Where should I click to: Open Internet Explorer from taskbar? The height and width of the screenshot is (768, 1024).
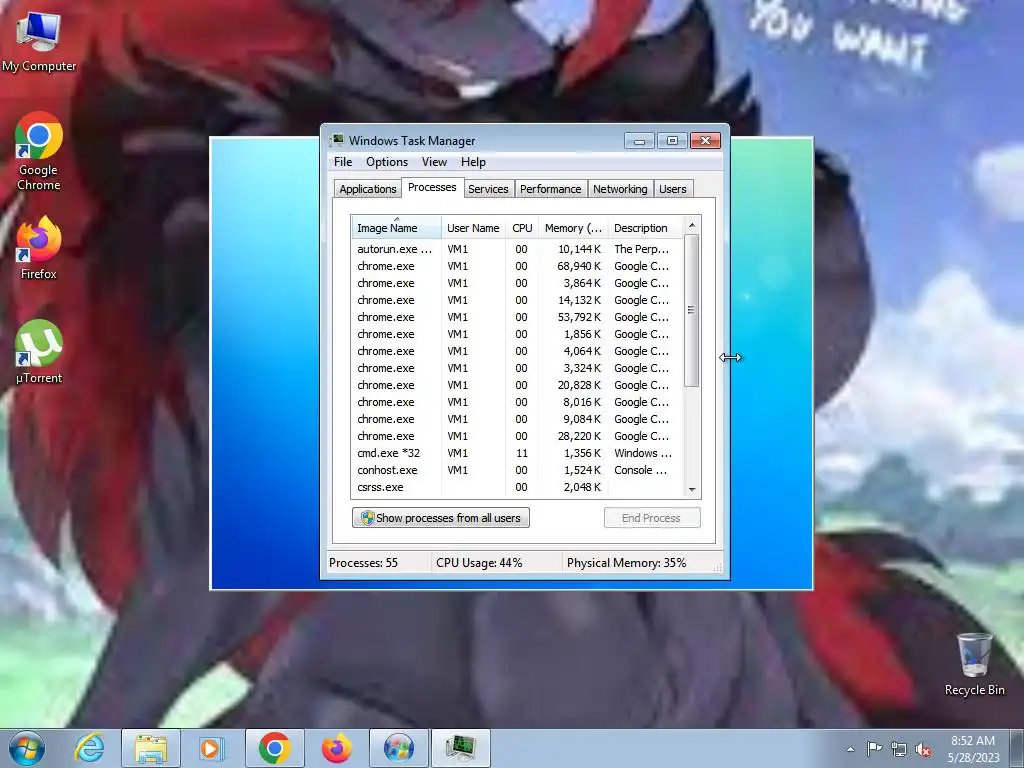pyautogui.click(x=89, y=748)
